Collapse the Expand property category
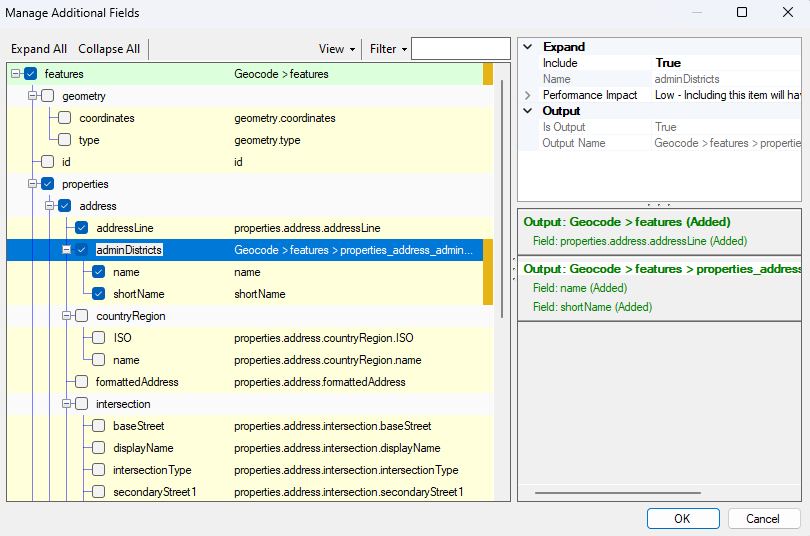The image size is (810, 536). [527, 46]
